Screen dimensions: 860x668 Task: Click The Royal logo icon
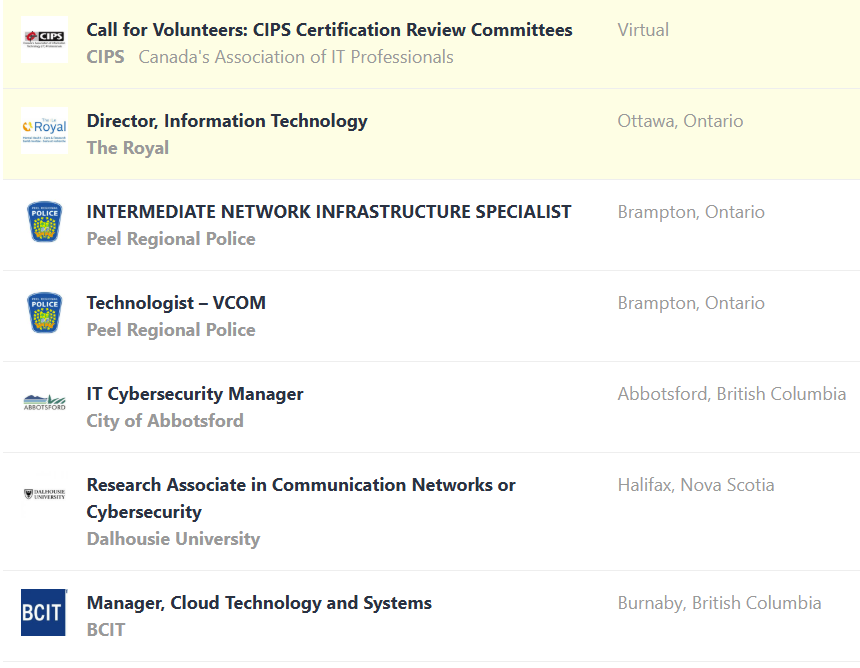[44, 130]
